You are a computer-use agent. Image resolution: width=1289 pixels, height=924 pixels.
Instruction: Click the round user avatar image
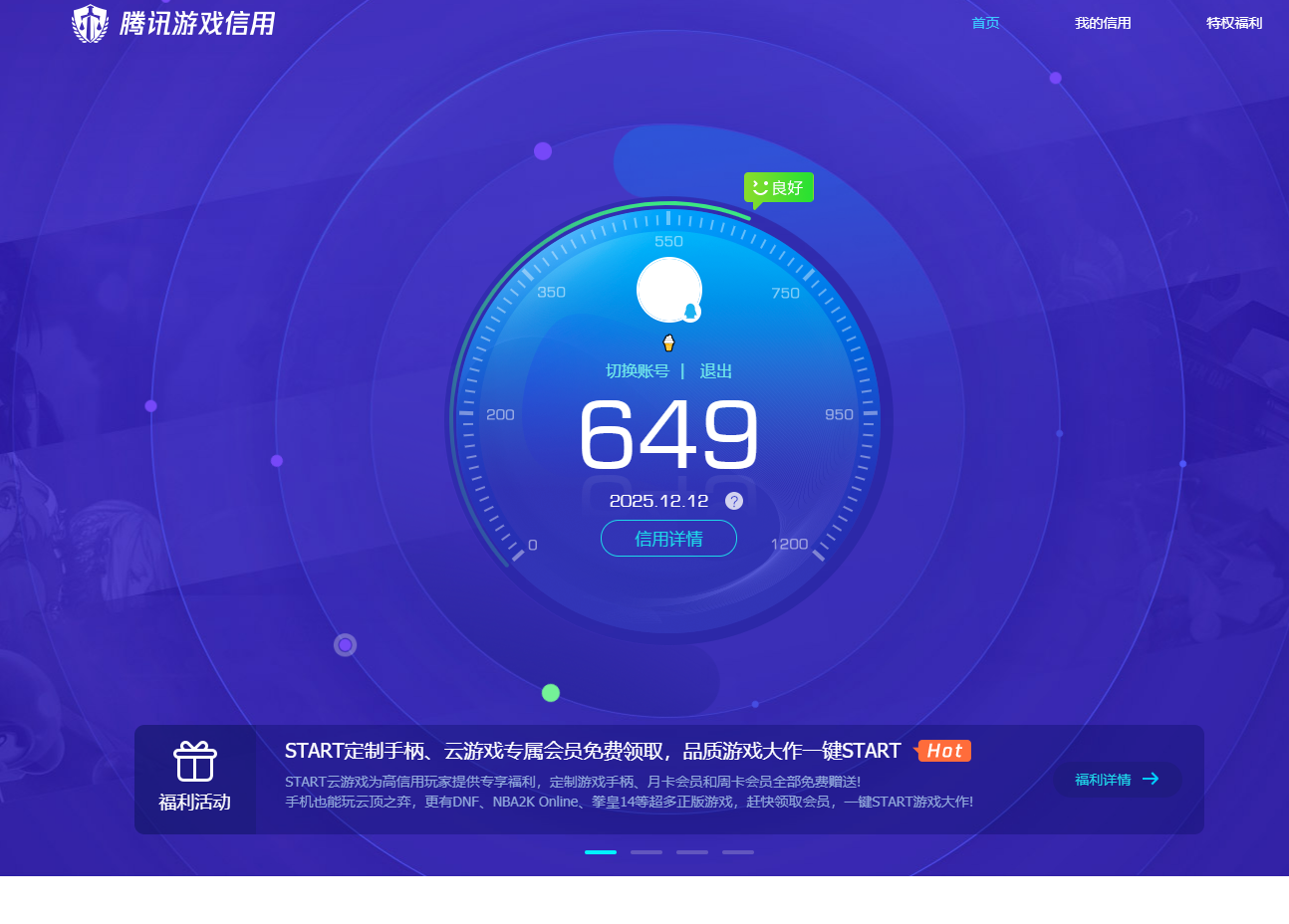666,289
